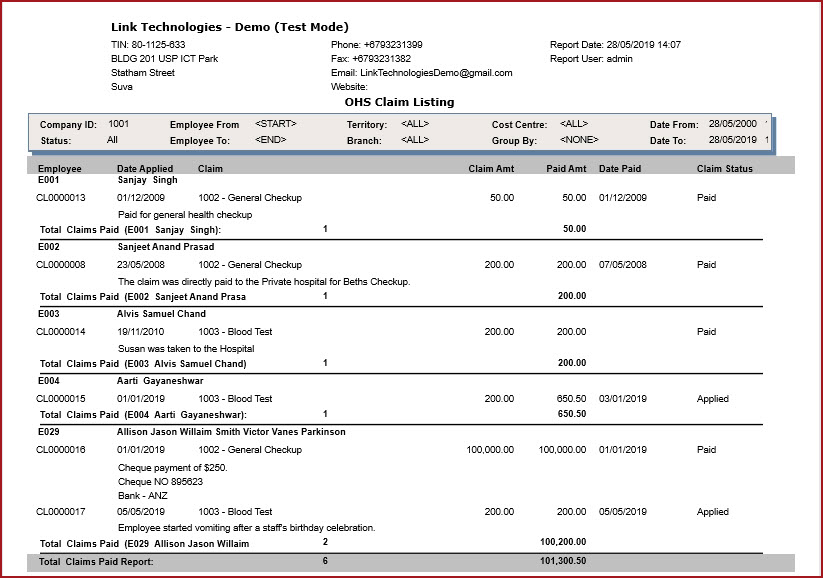Click claim number CL0000017
823x578 pixels.
61,512
